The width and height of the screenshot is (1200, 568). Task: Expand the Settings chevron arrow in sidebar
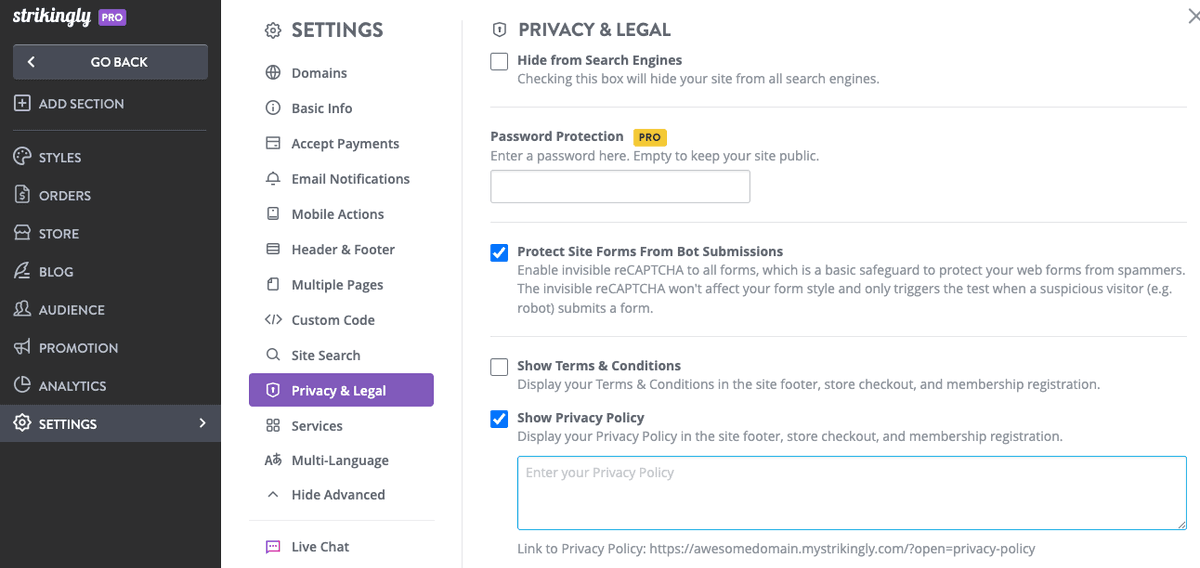[202, 423]
